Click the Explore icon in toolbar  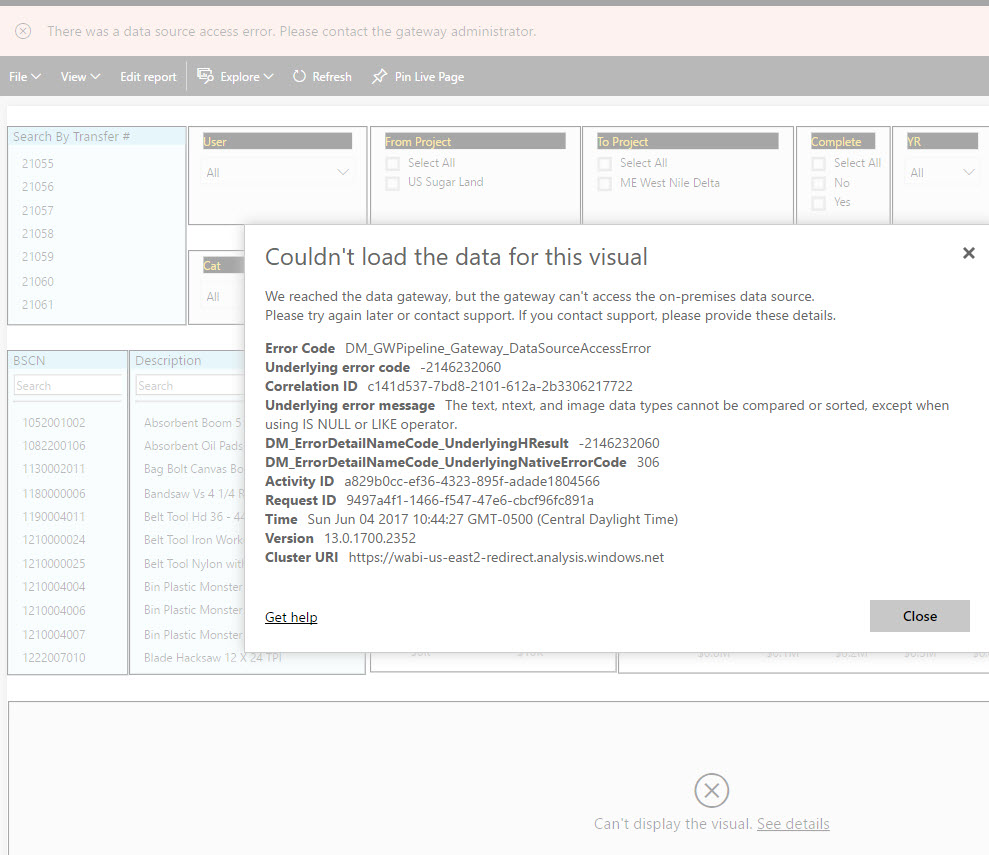[206, 76]
